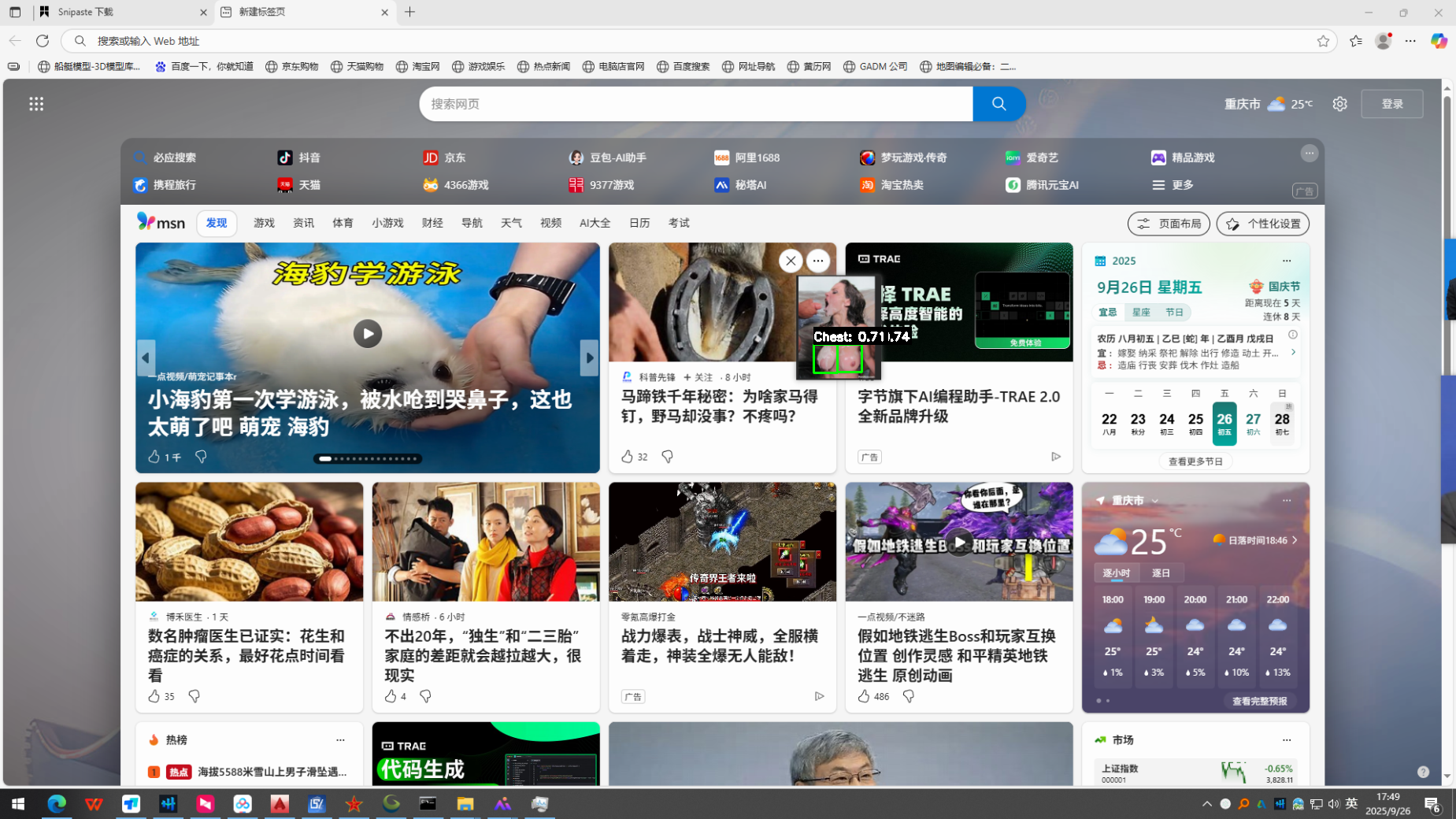Open 个性化设置 button
This screenshot has width=1456, height=819.
[x=1262, y=224]
